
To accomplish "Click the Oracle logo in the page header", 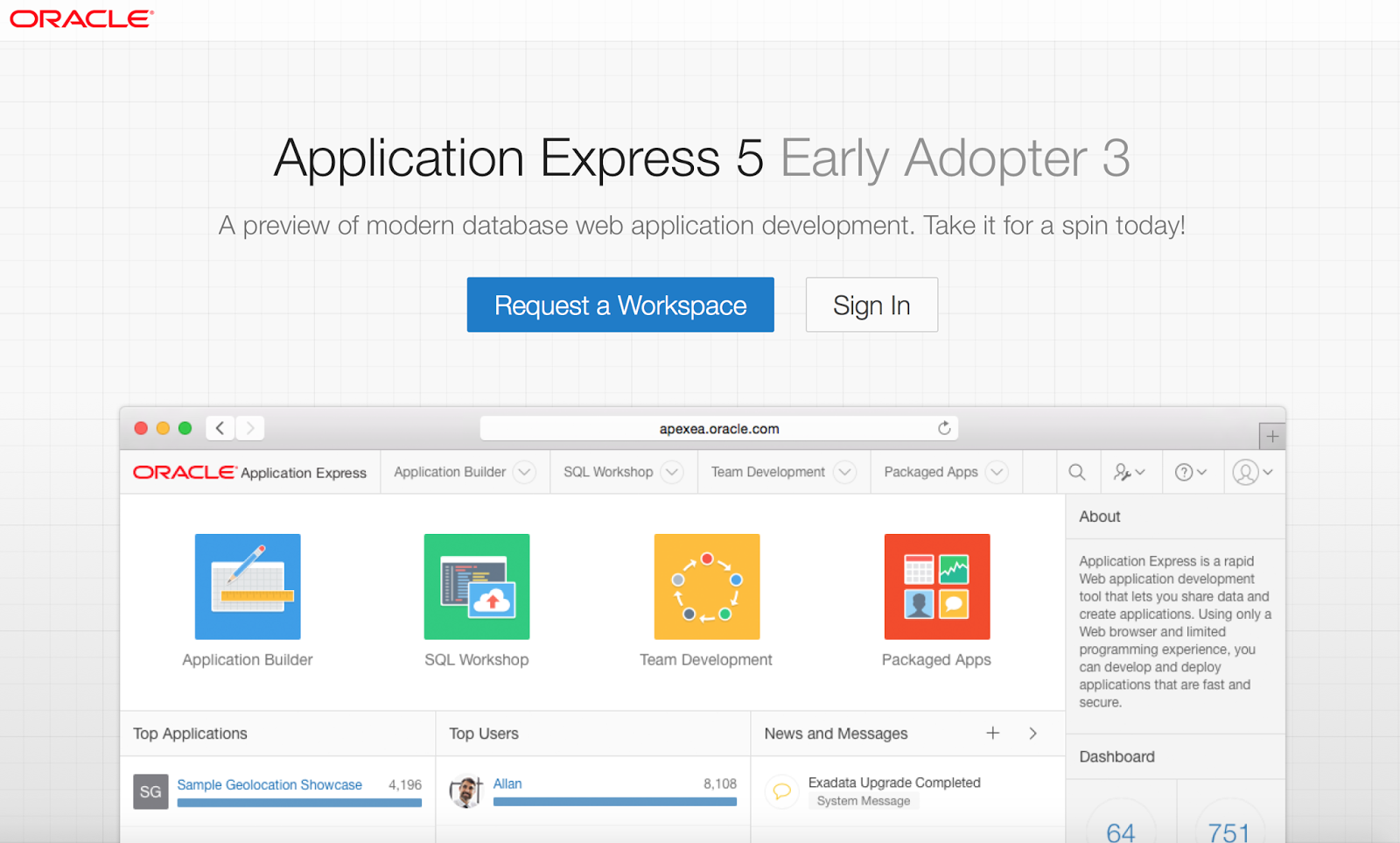I will [x=81, y=19].
